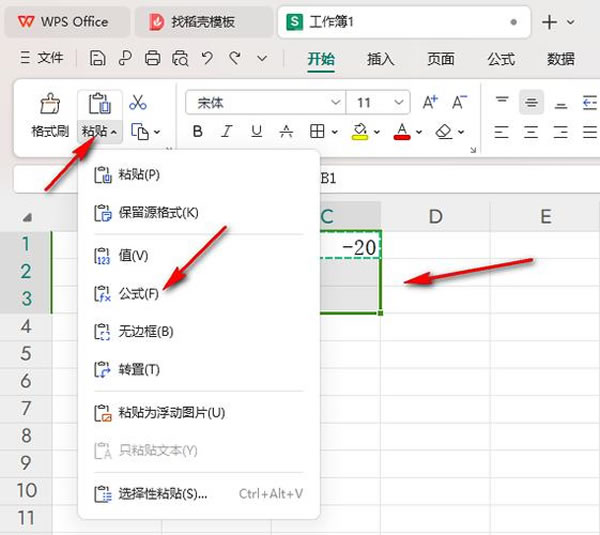Click the Print icon
Screen dimensions: 600x535
(x=153, y=59)
